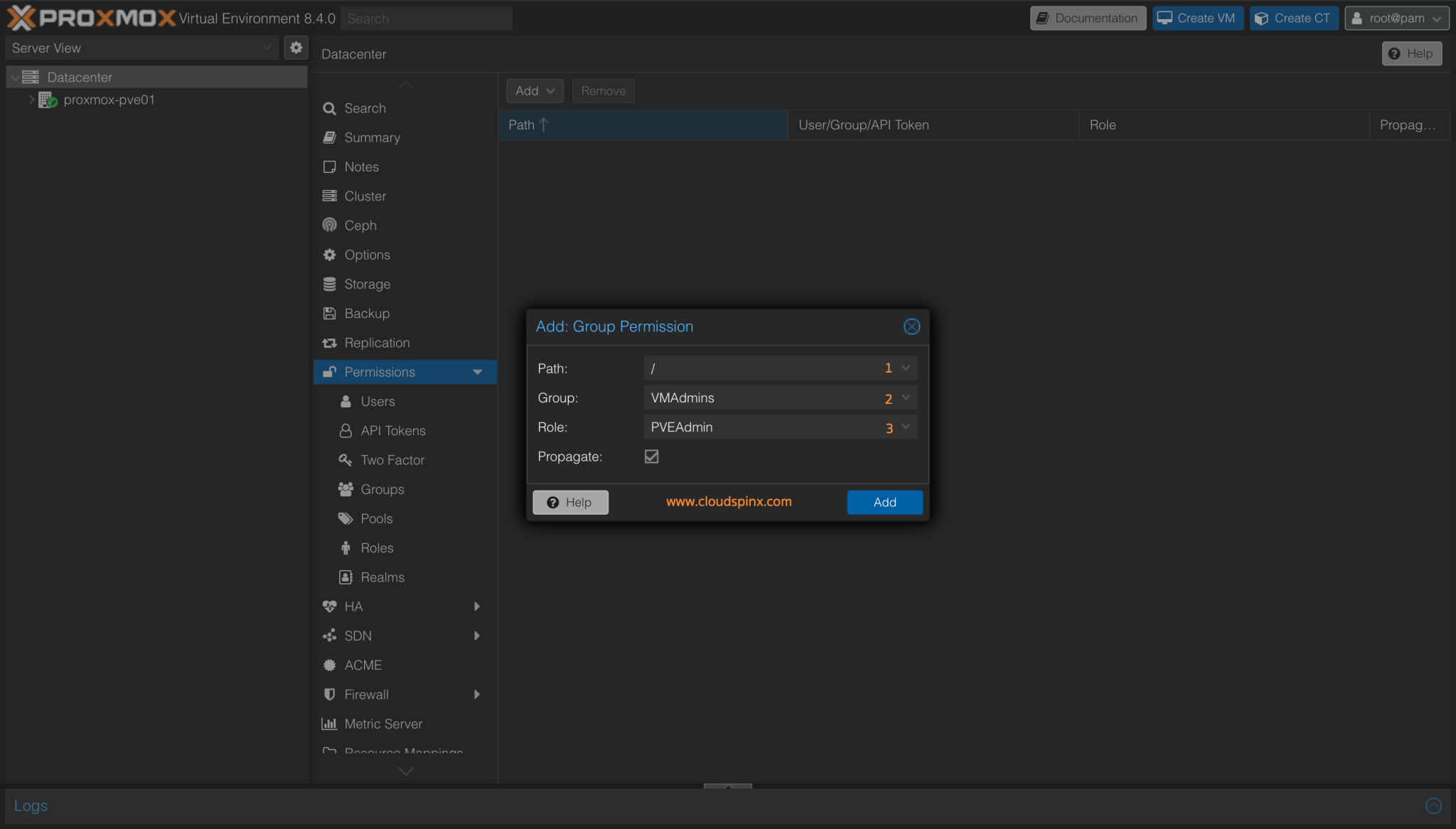Switch to the Roles section
The image size is (1456, 829).
click(x=377, y=547)
